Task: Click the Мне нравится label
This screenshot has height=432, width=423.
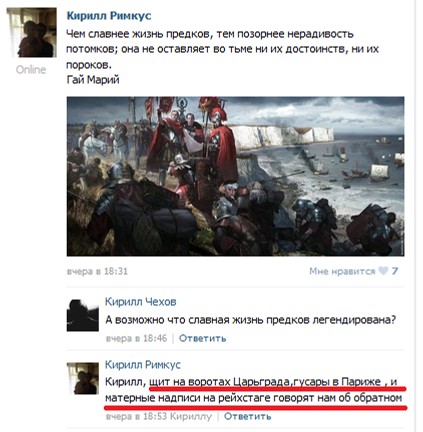Action: [342, 271]
